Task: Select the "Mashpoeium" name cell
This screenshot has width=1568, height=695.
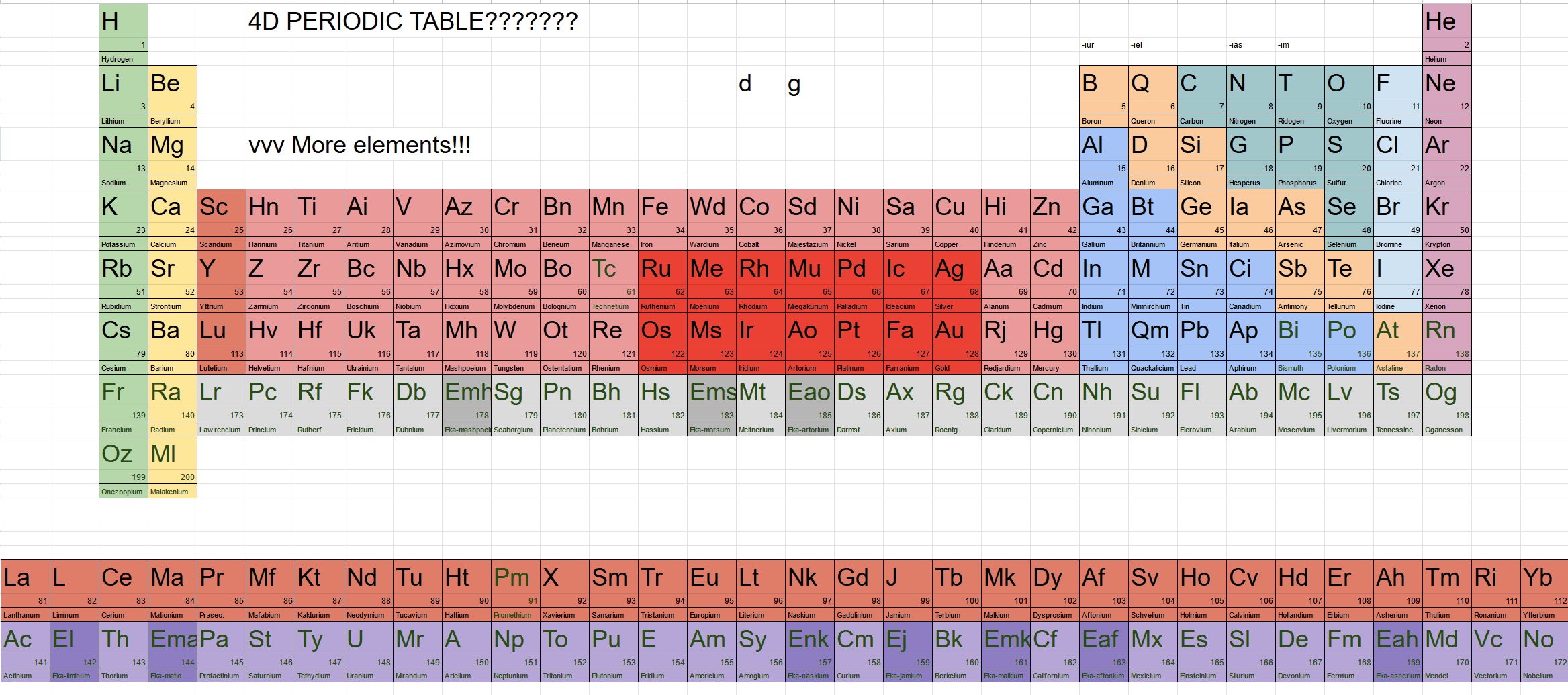Action: [467, 368]
